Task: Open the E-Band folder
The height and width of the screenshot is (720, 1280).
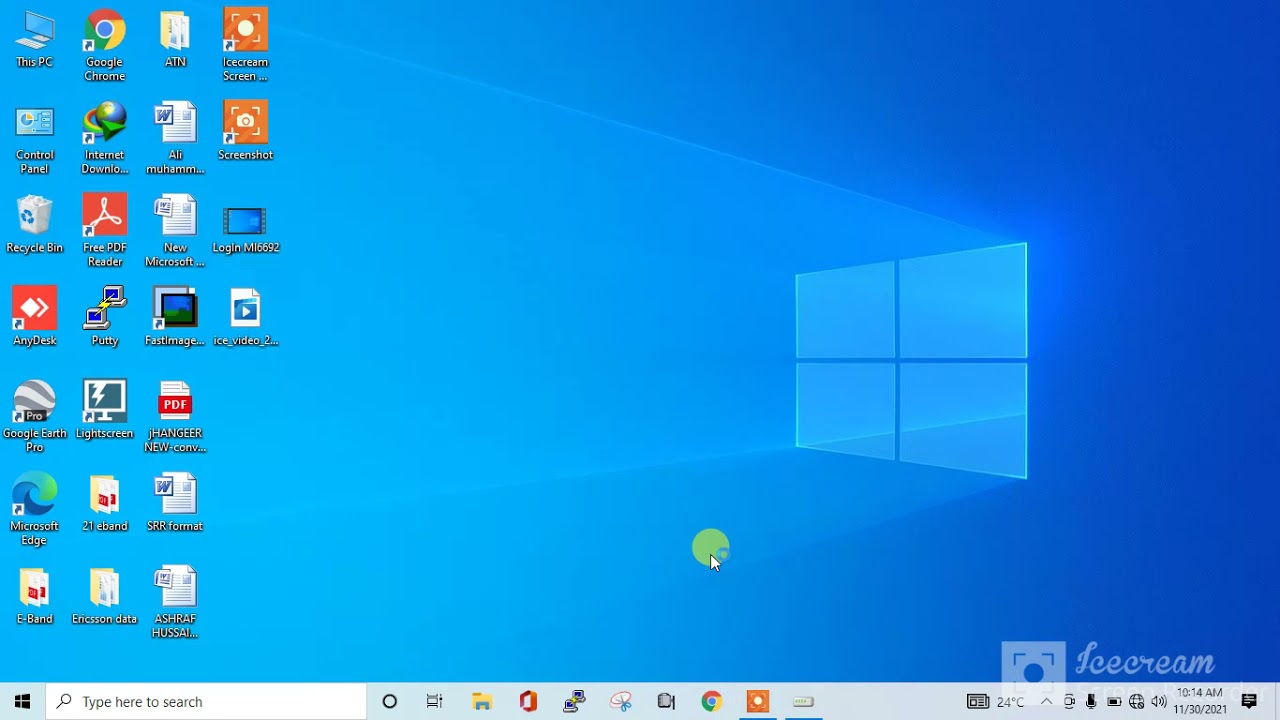Action: [x=34, y=597]
